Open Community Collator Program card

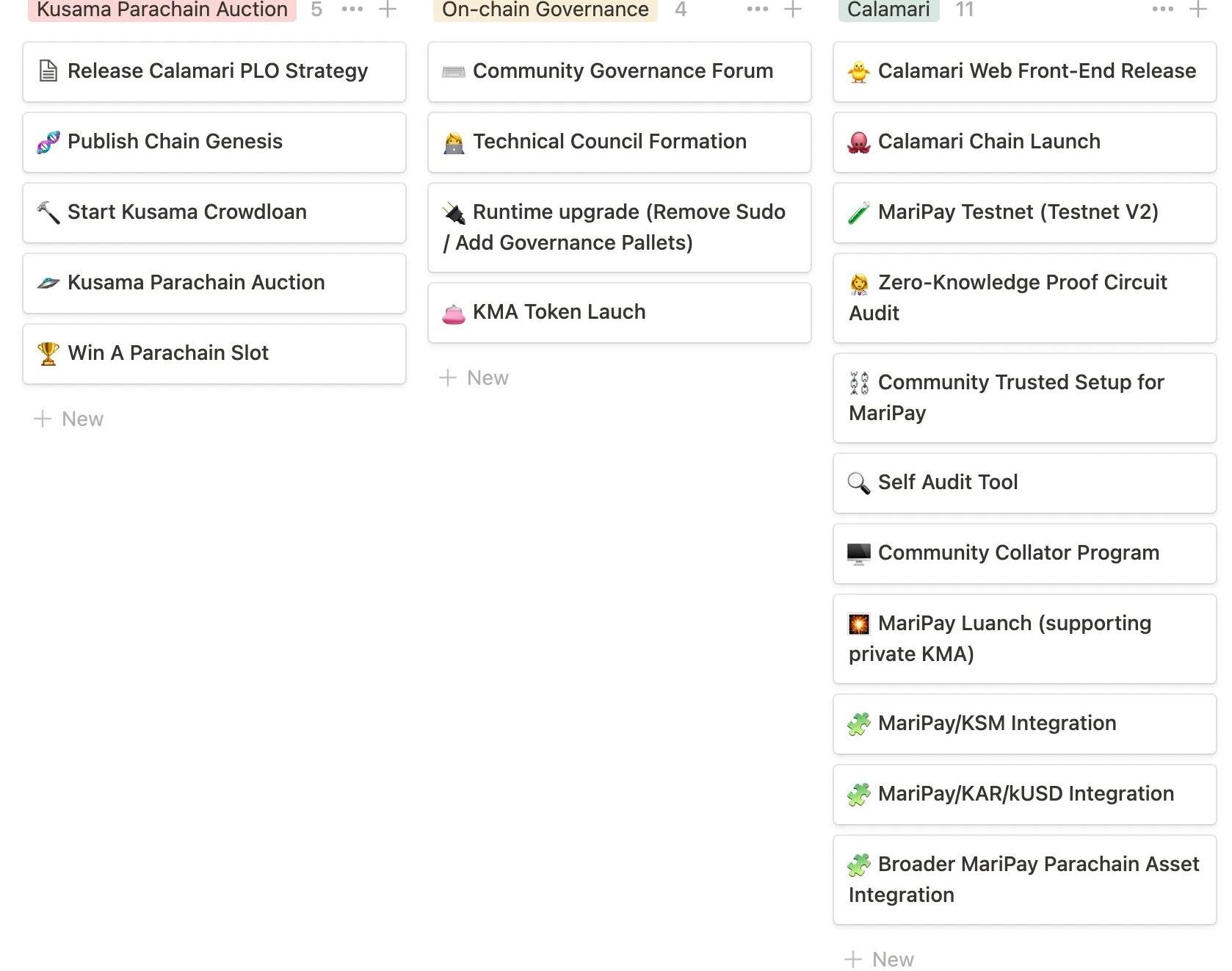tap(1025, 554)
